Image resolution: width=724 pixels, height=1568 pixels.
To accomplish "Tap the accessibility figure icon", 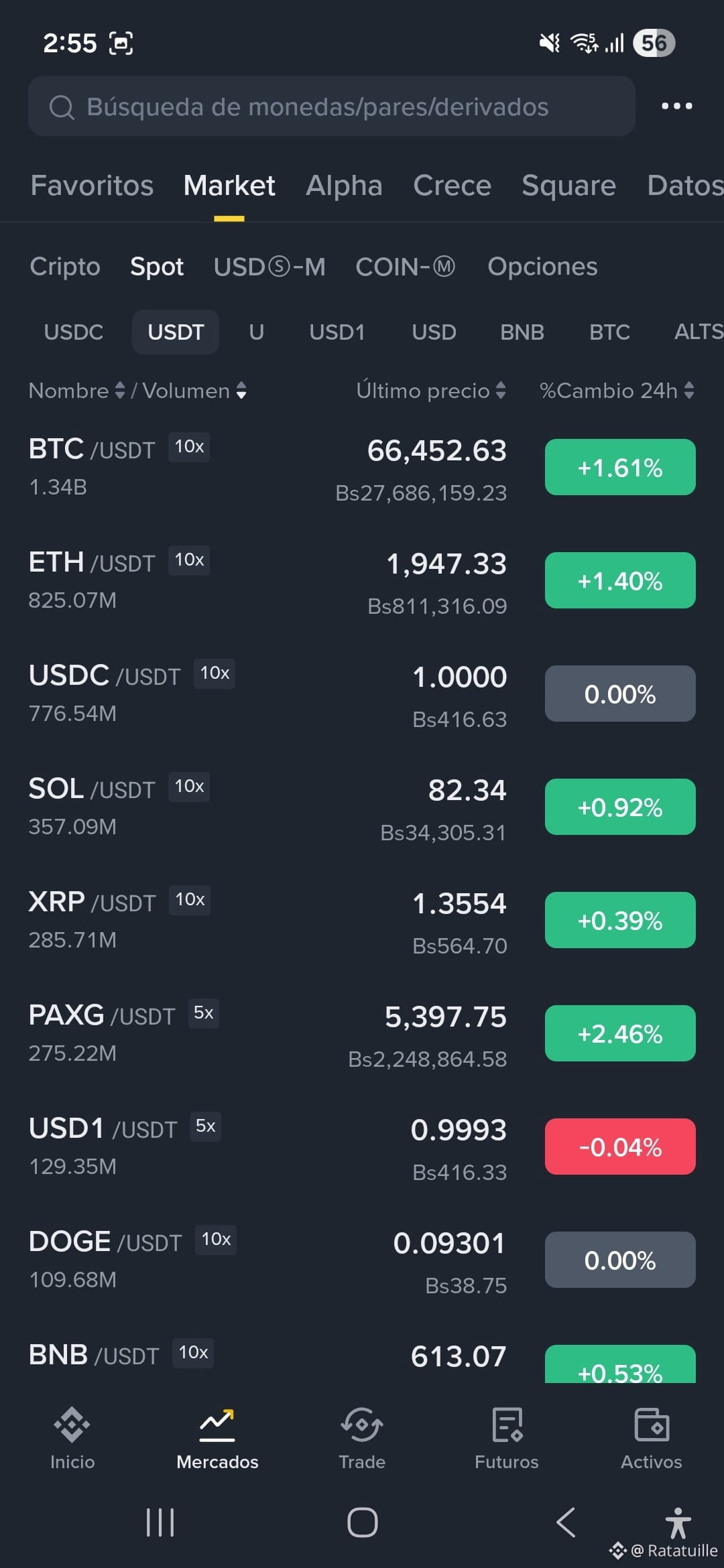I will [x=678, y=1522].
